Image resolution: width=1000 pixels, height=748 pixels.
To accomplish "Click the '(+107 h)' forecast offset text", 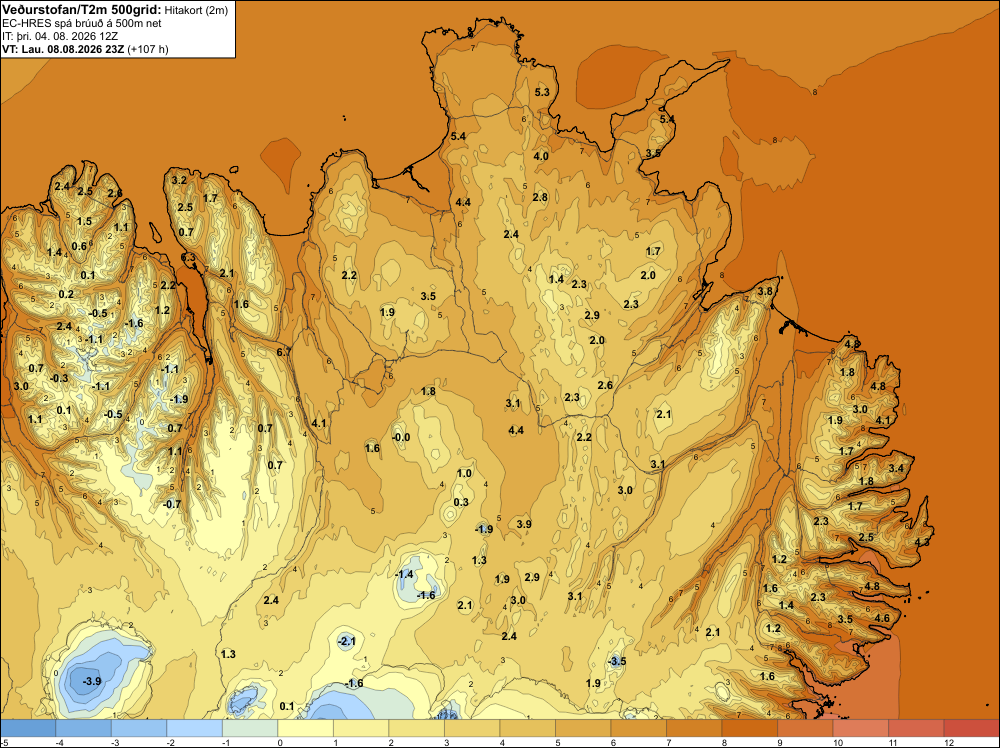I will [x=148, y=49].
